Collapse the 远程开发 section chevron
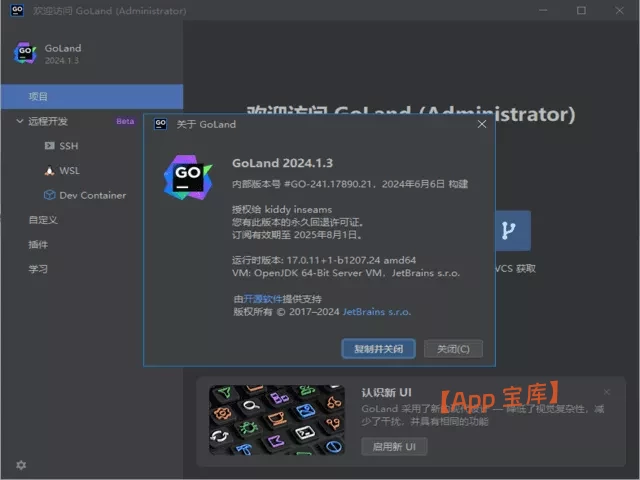The width and height of the screenshot is (640, 480). click(x=19, y=121)
